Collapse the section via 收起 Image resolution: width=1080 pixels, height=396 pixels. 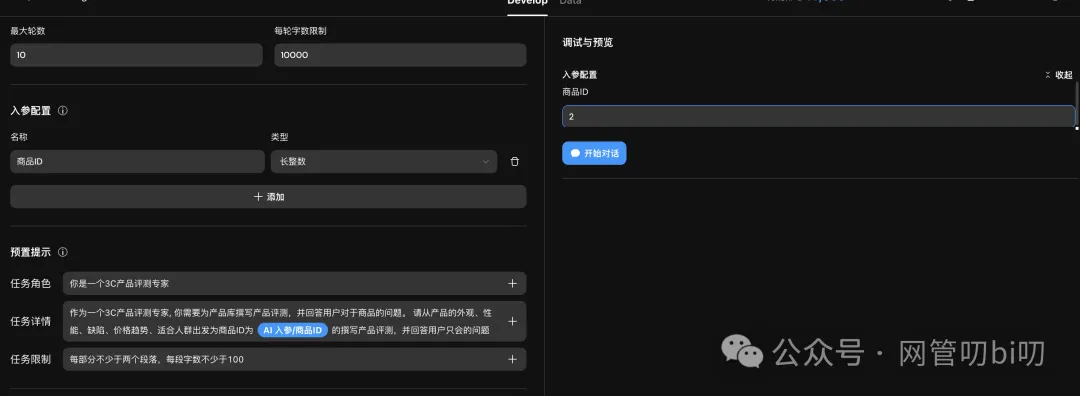click(1059, 74)
